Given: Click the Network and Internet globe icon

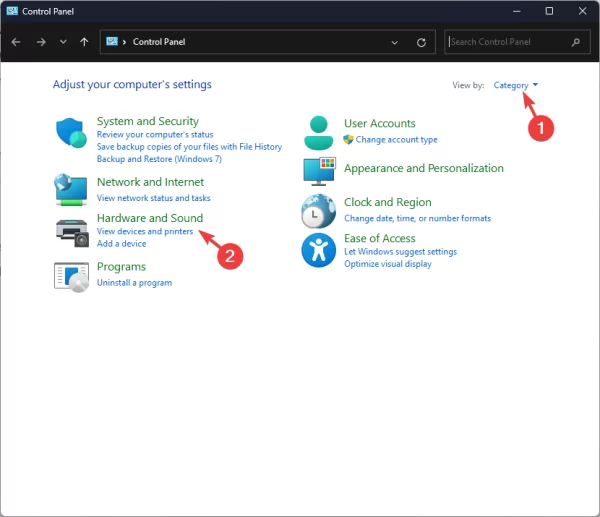Looking at the screenshot, I should pos(71,190).
